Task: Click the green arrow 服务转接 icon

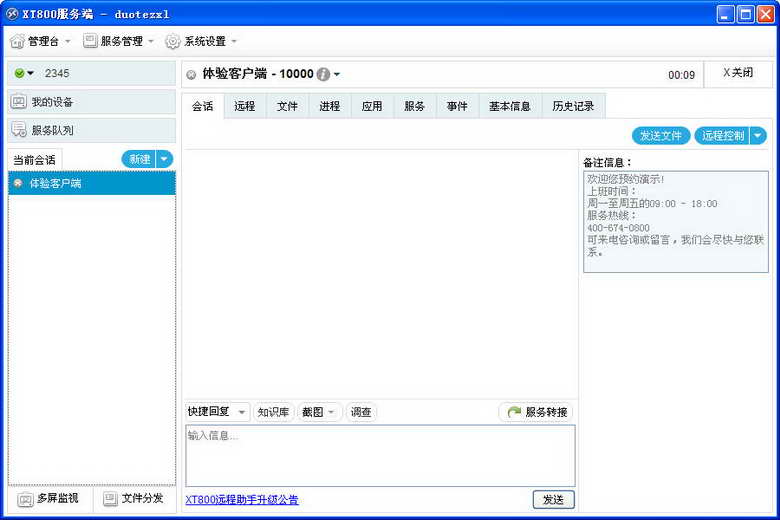Action: tap(514, 412)
